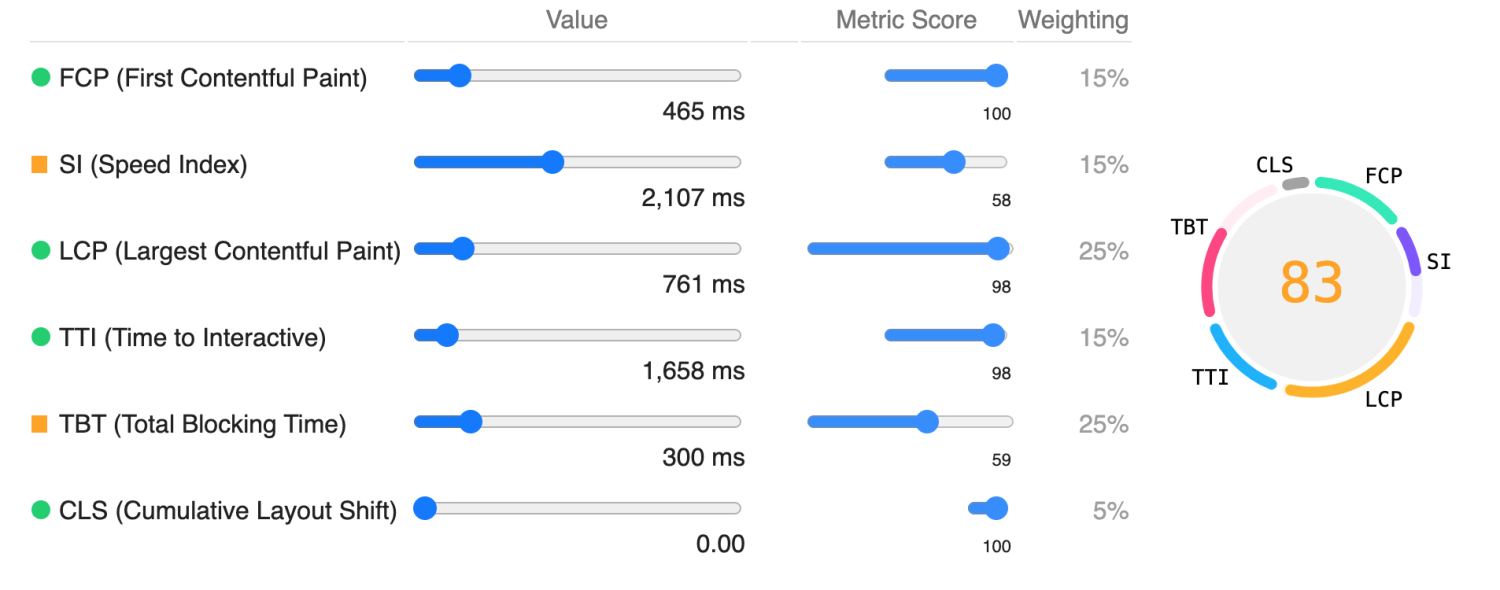Click the Metric Score column header
The image size is (1500, 590).
point(906,20)
